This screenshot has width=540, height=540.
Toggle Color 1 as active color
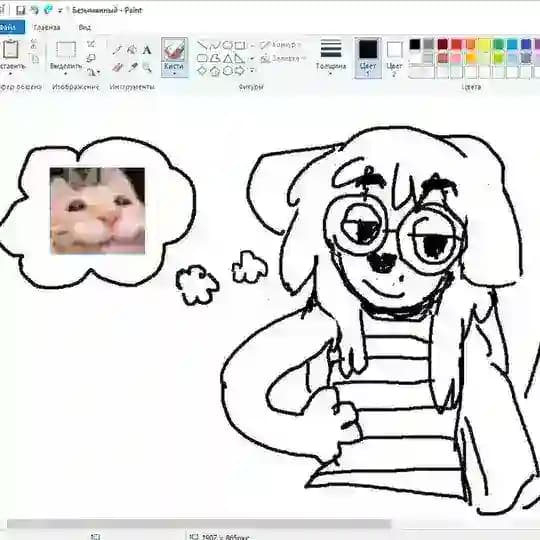[368, 58]
